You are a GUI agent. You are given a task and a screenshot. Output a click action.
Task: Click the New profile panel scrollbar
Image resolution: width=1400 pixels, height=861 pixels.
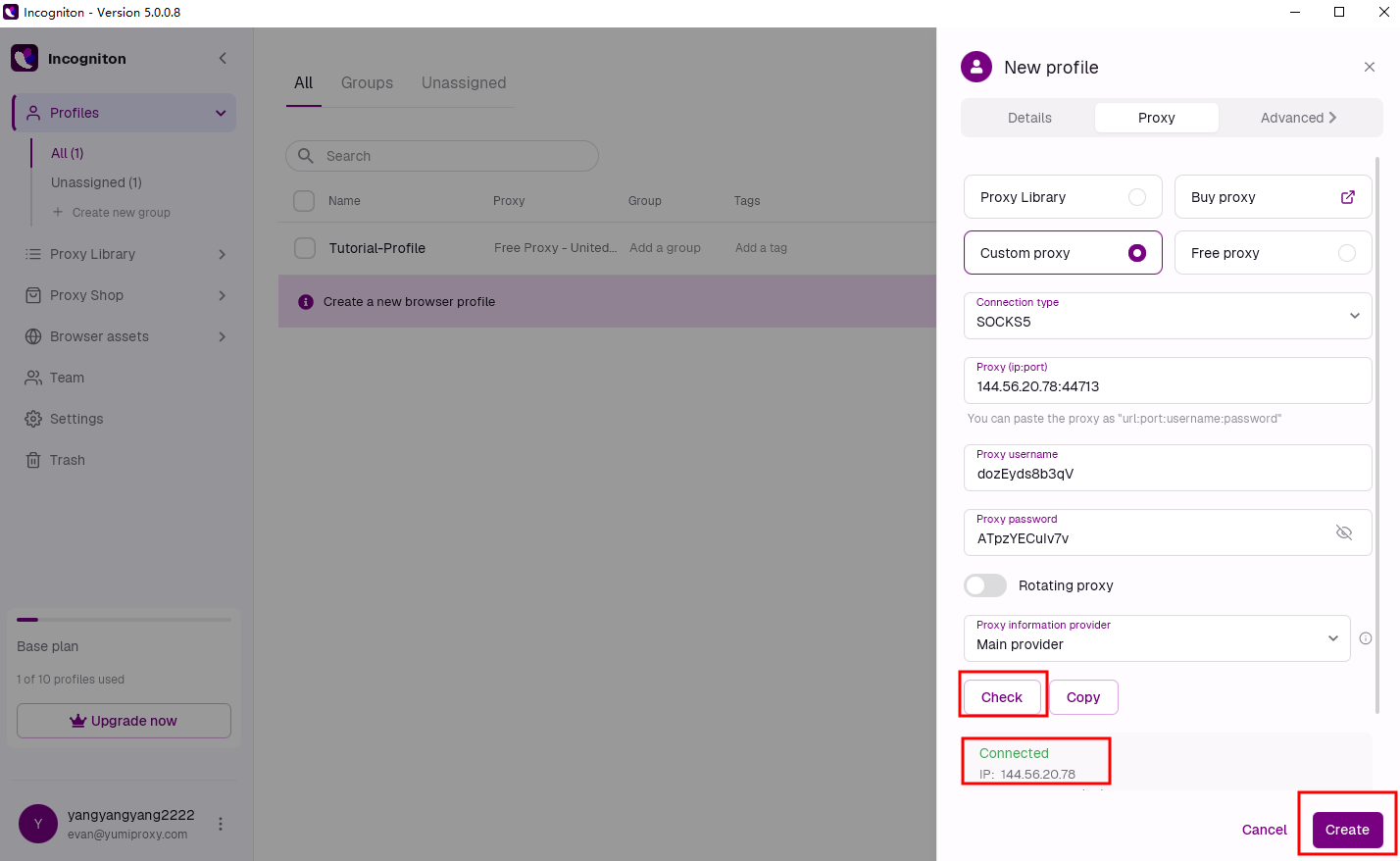(x=1377, y=434)
